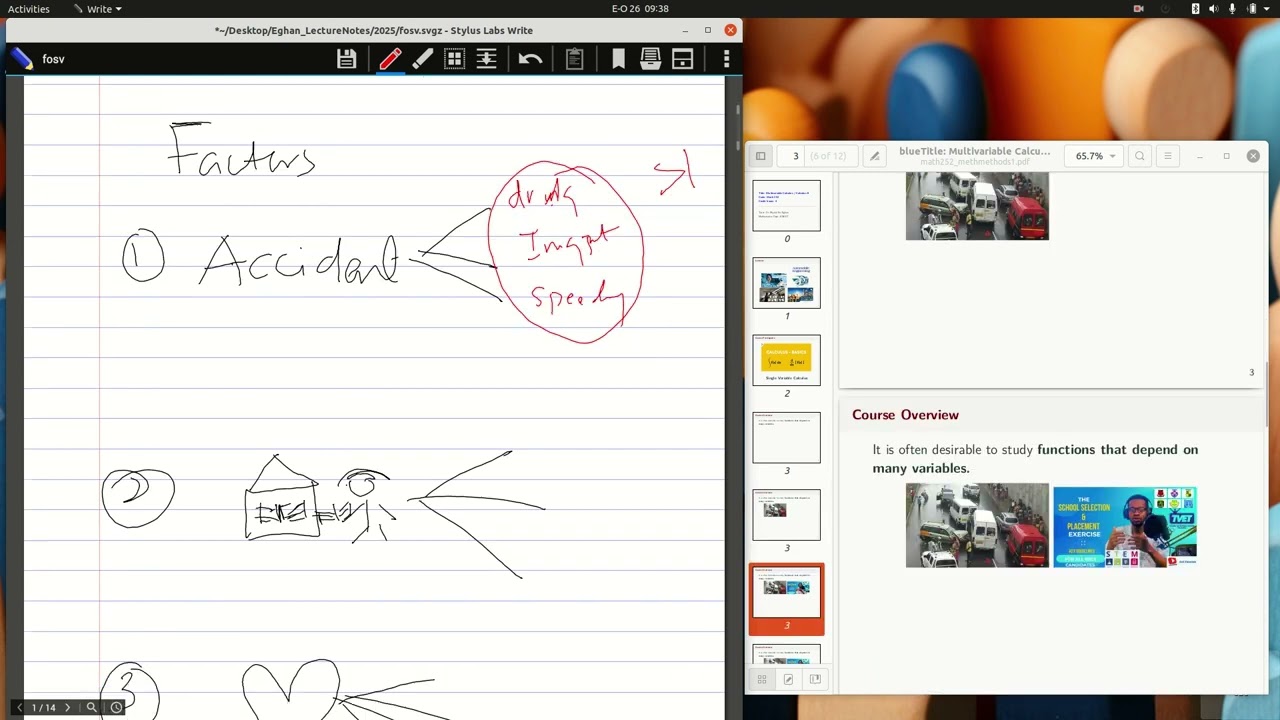This screenshot has width=1280, height=720.
Task: Click the math252_methmethods1.pdf title text
Action: tap(974, 161)
